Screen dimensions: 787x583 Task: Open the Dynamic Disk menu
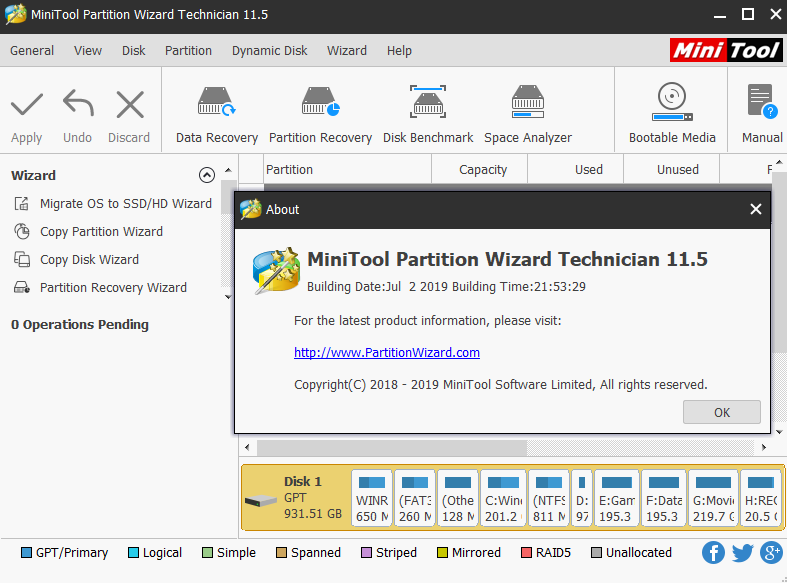(270, 51)
